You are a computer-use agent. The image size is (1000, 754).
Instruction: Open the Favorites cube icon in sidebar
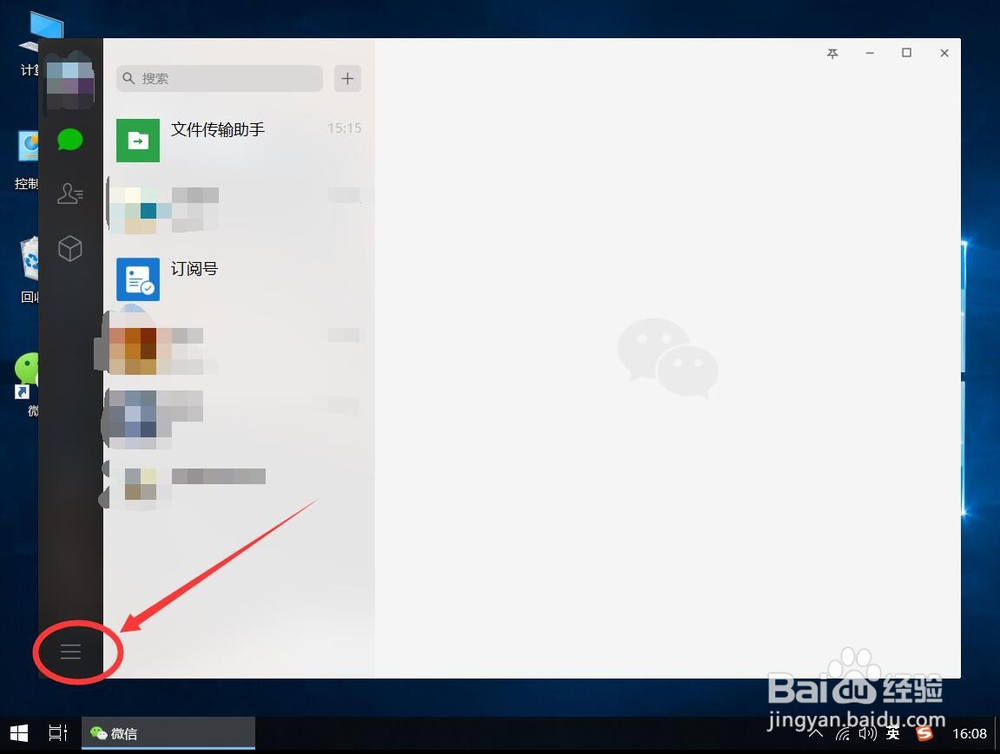pyautogui.click(x=70, y=248)
